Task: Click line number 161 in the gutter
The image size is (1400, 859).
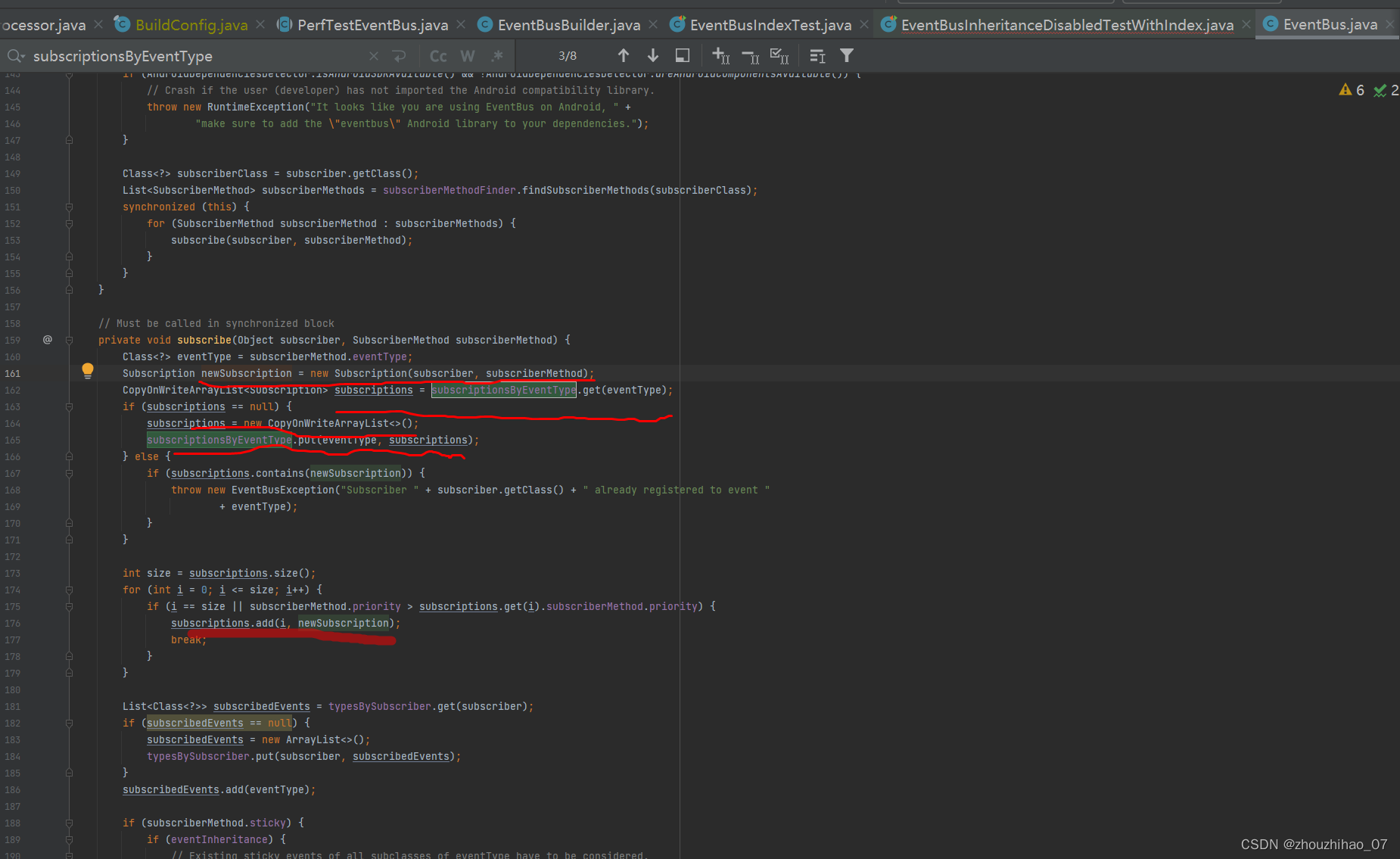Action: coord(13,373)
